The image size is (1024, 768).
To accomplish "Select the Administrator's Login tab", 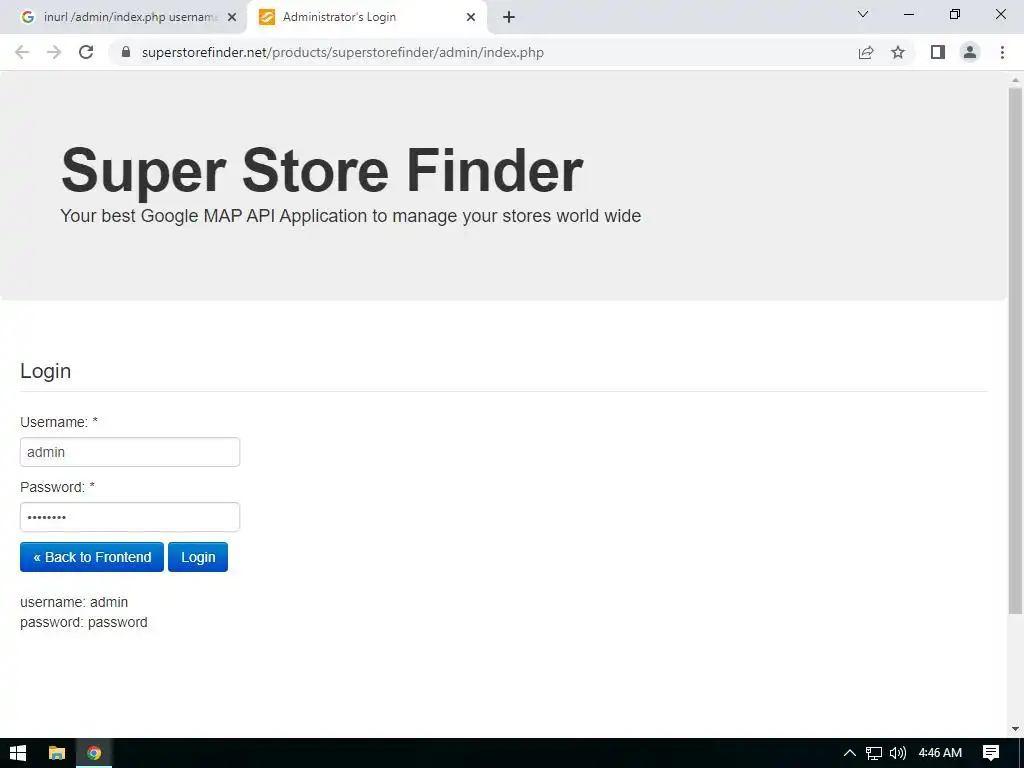I will [x=367, y=17].
